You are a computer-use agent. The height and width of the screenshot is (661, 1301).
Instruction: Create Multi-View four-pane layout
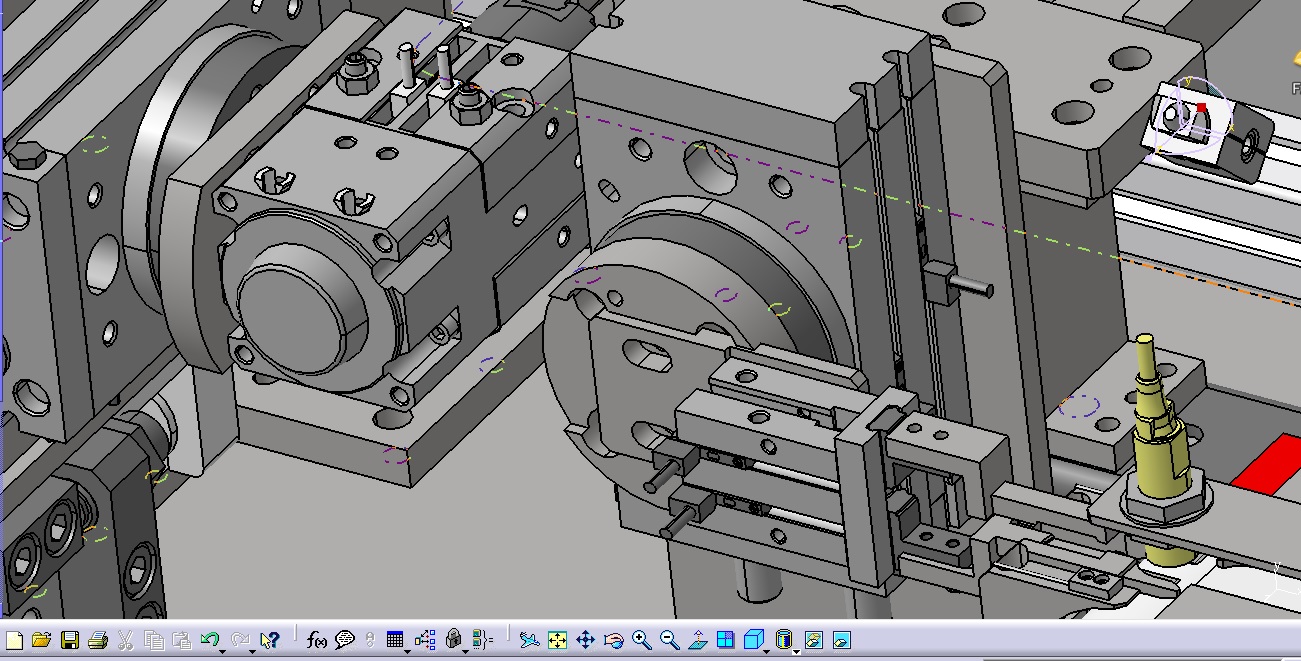tap(726, 640)
